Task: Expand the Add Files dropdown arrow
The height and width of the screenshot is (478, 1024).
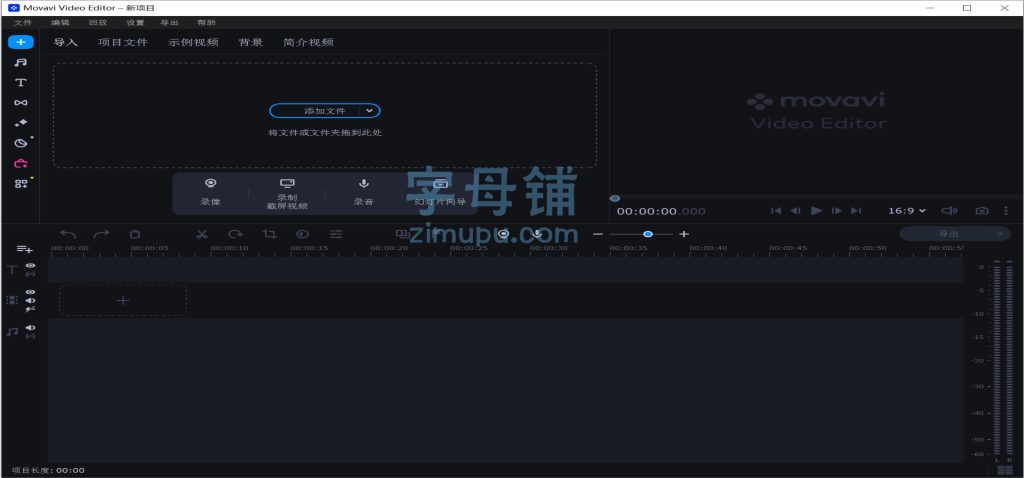Action: [370, 111]
